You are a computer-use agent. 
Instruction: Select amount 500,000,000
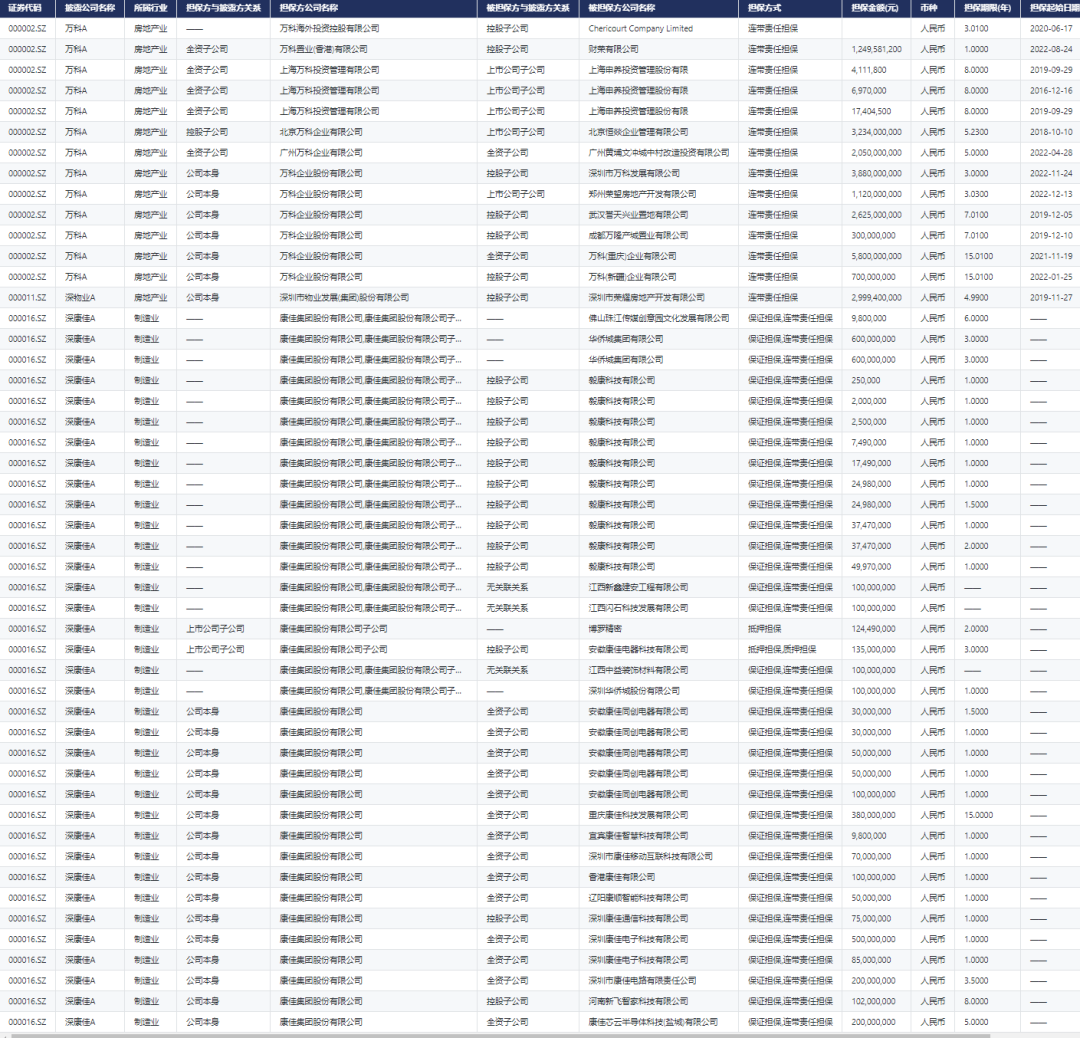tap(873, 939)
